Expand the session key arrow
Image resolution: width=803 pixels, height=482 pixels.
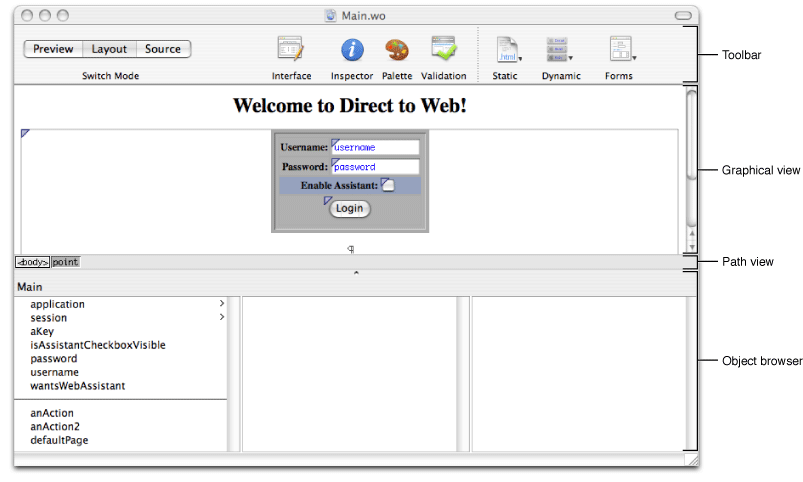tap(221, 318)
